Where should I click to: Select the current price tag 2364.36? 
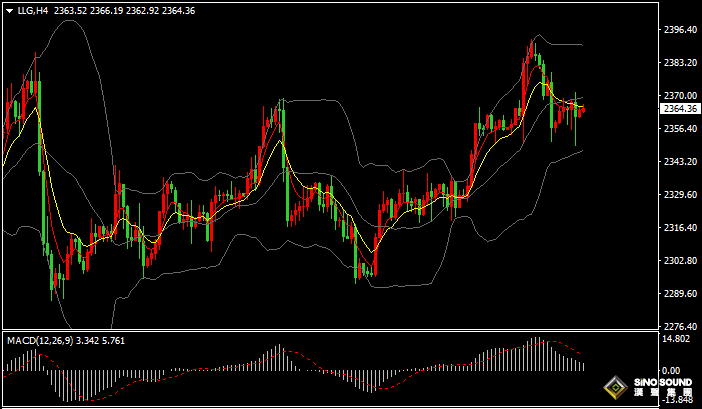click(x=680, y=108)
